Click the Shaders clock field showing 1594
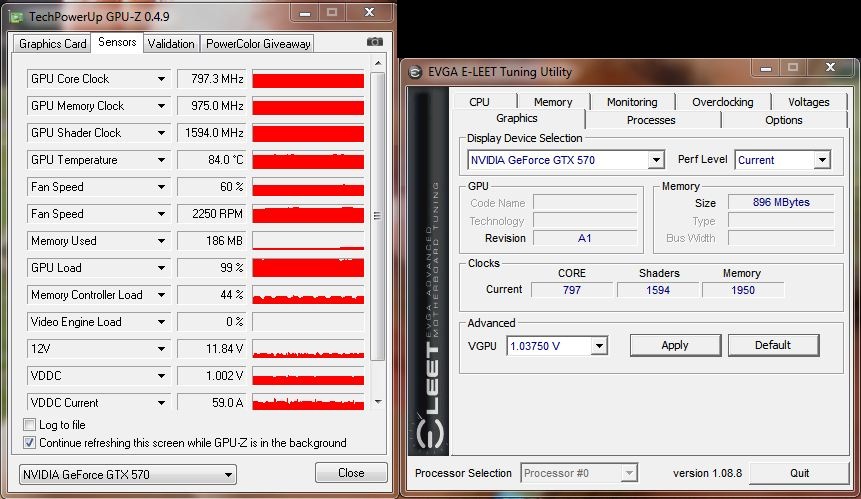 (658, 290)
